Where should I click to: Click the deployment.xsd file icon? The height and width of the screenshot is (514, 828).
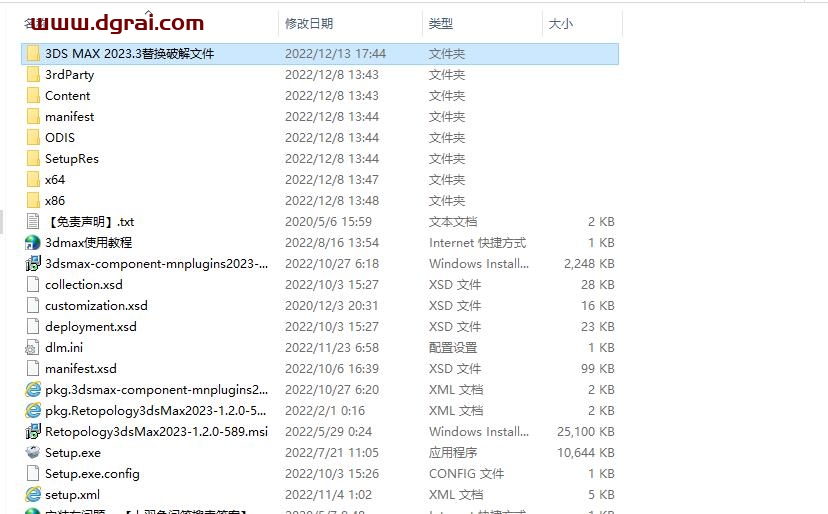pyautogui.click(x=33, y=326)
